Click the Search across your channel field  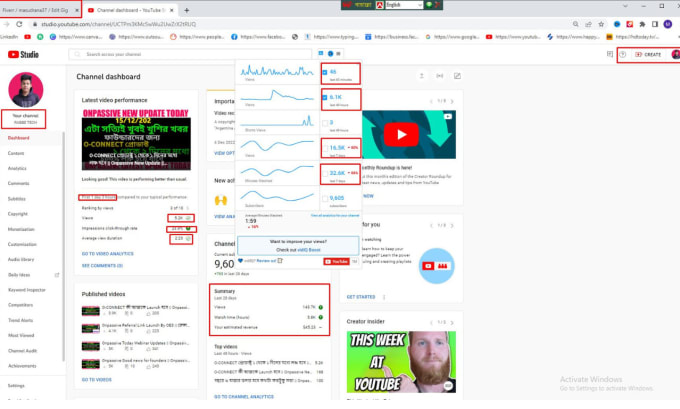(x=190, y=54)
